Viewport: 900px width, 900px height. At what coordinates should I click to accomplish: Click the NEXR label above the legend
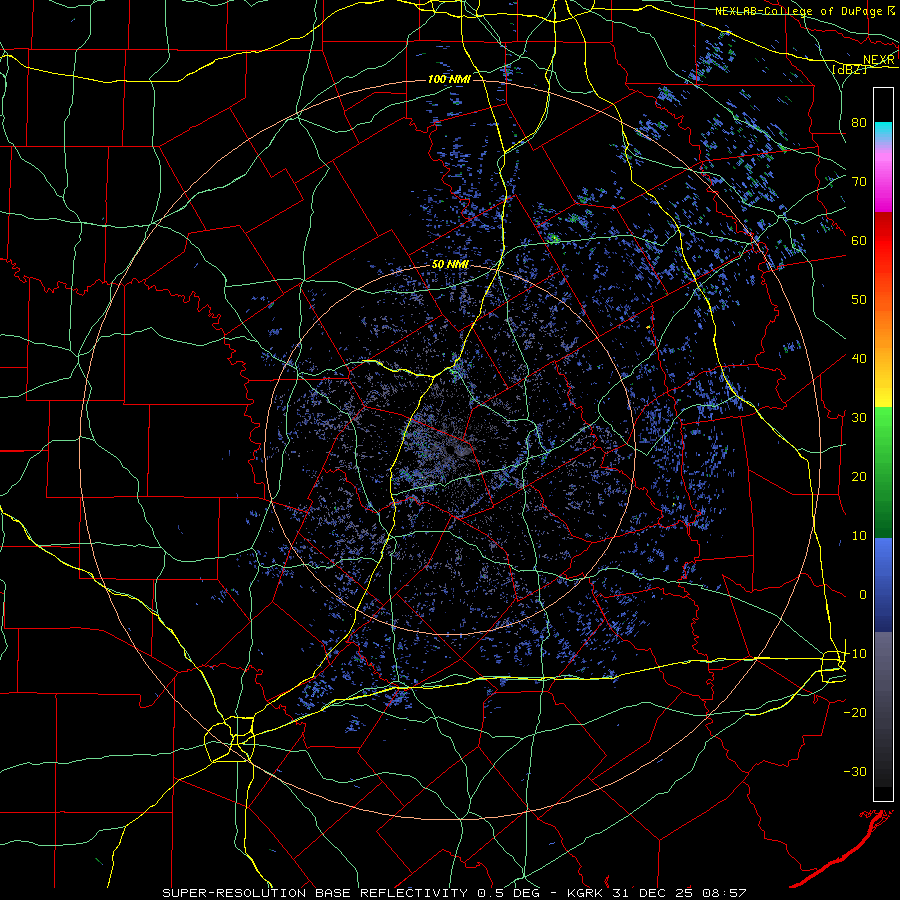click(x=879, y=60)
